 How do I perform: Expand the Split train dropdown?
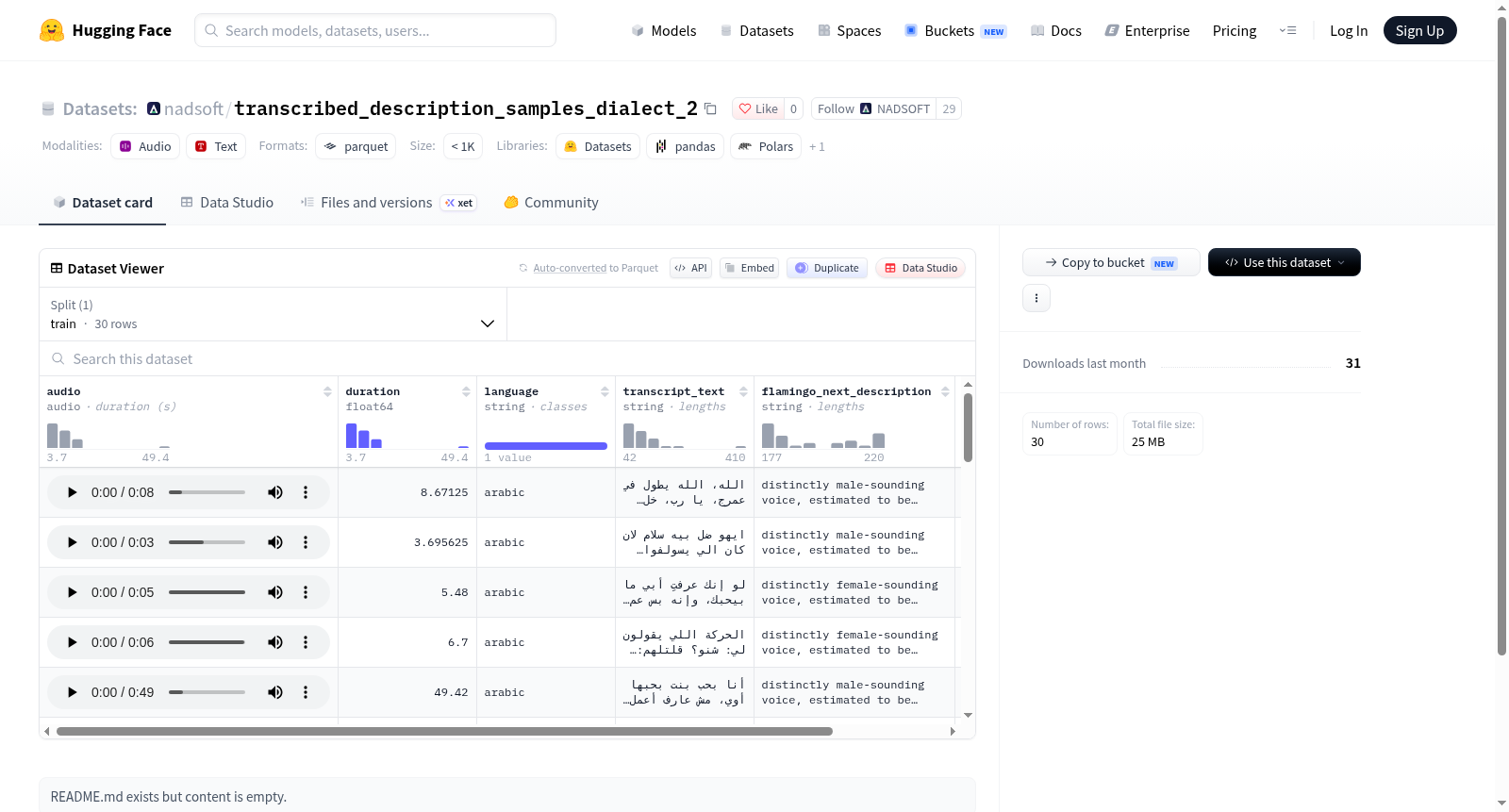pyautogui.click(x=274, y=314)
